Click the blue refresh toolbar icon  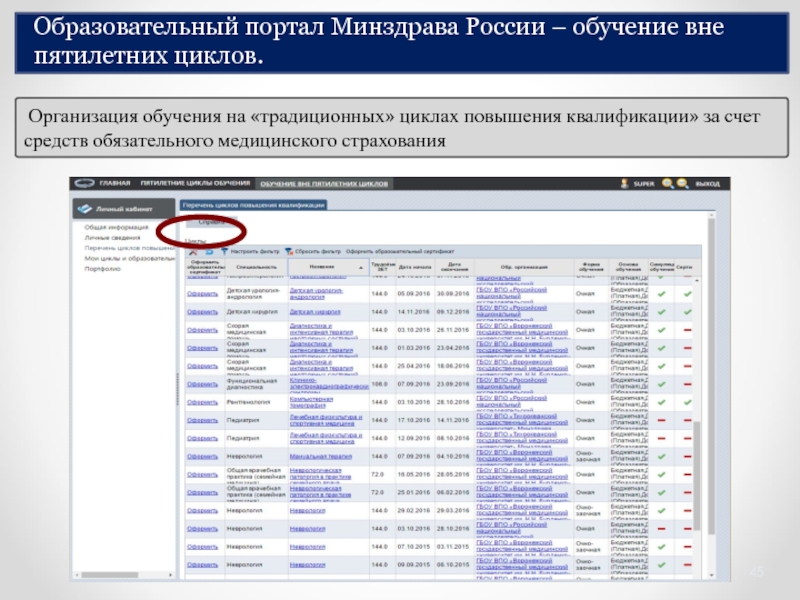pyautogui.click(x=209, y=252)
